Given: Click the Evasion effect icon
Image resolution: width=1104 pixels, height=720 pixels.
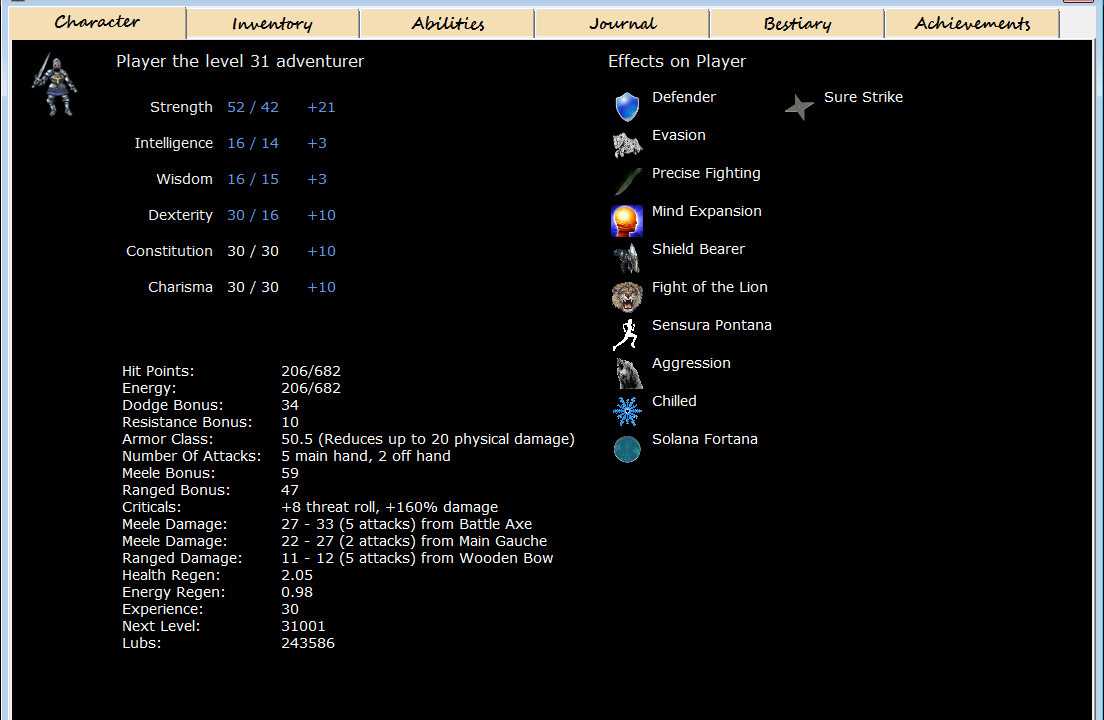Looking at the screenshot, I should point(627,144).
